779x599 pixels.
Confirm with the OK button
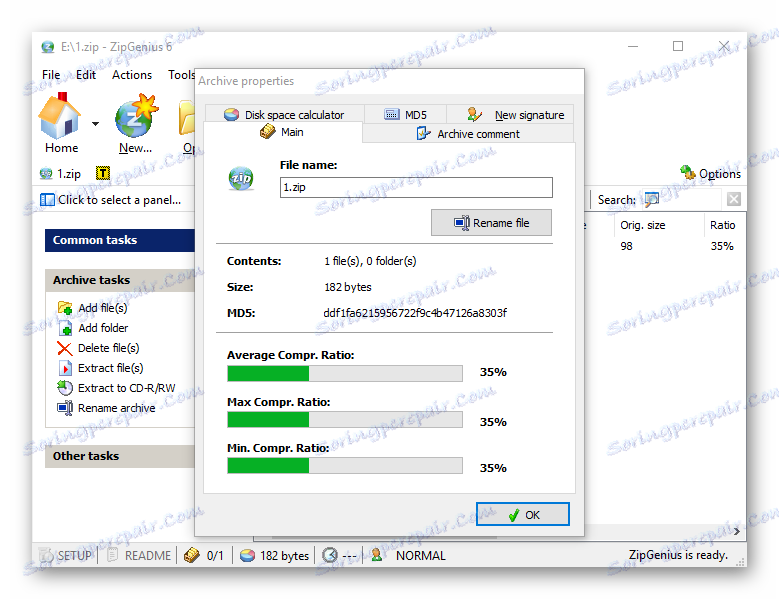point(523,514)
